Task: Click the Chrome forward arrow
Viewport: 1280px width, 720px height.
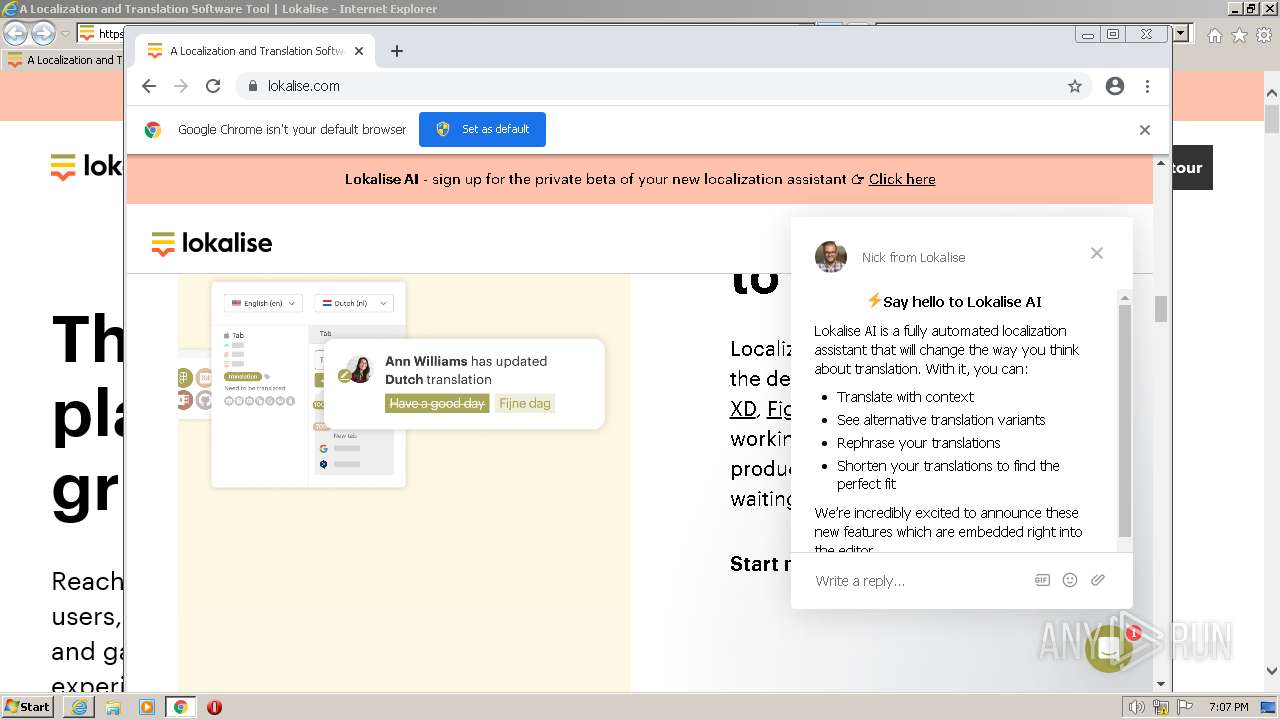Action: [x=181, y=86]
